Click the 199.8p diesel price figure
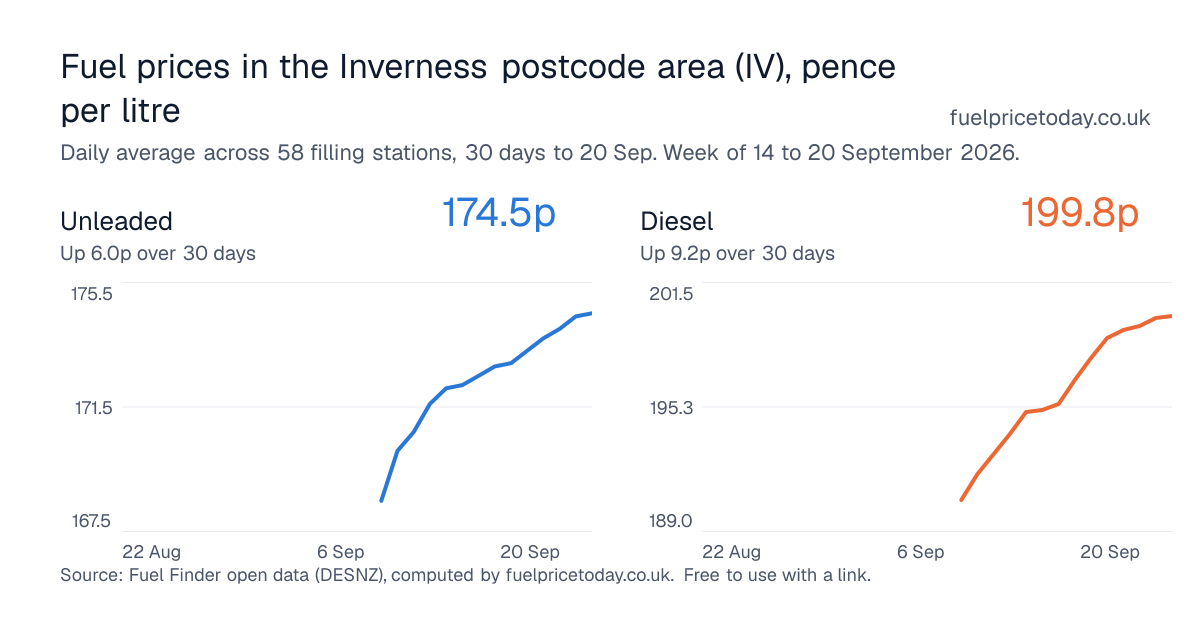The image size is (1200, 630). (1079, 213)
